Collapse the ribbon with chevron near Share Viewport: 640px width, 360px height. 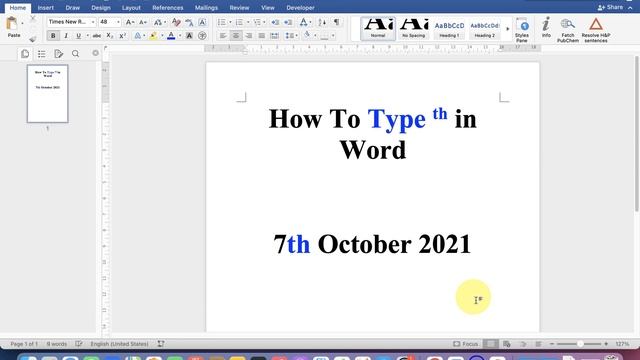[630, 8]
